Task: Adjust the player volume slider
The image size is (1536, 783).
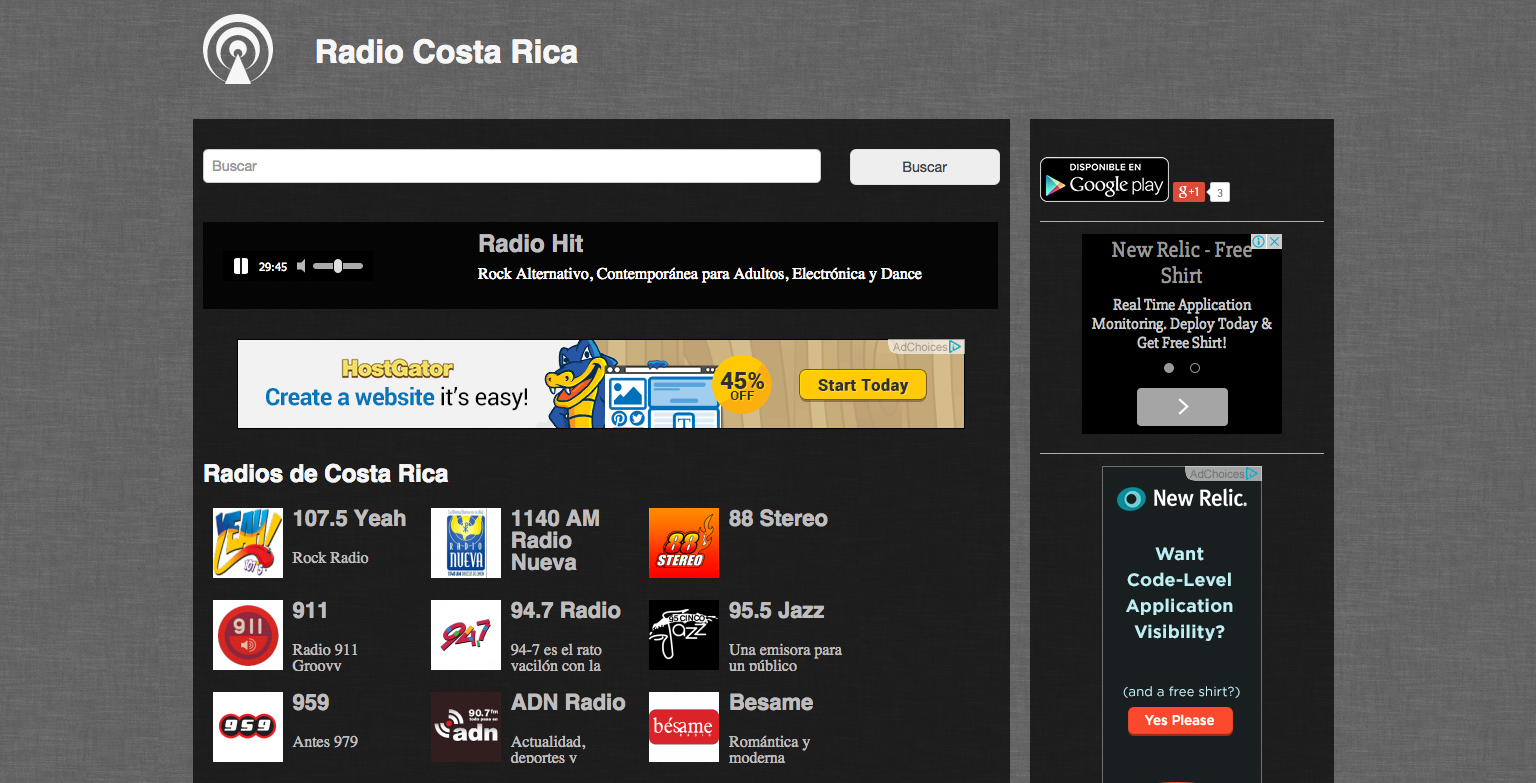Action: [338, 266]
